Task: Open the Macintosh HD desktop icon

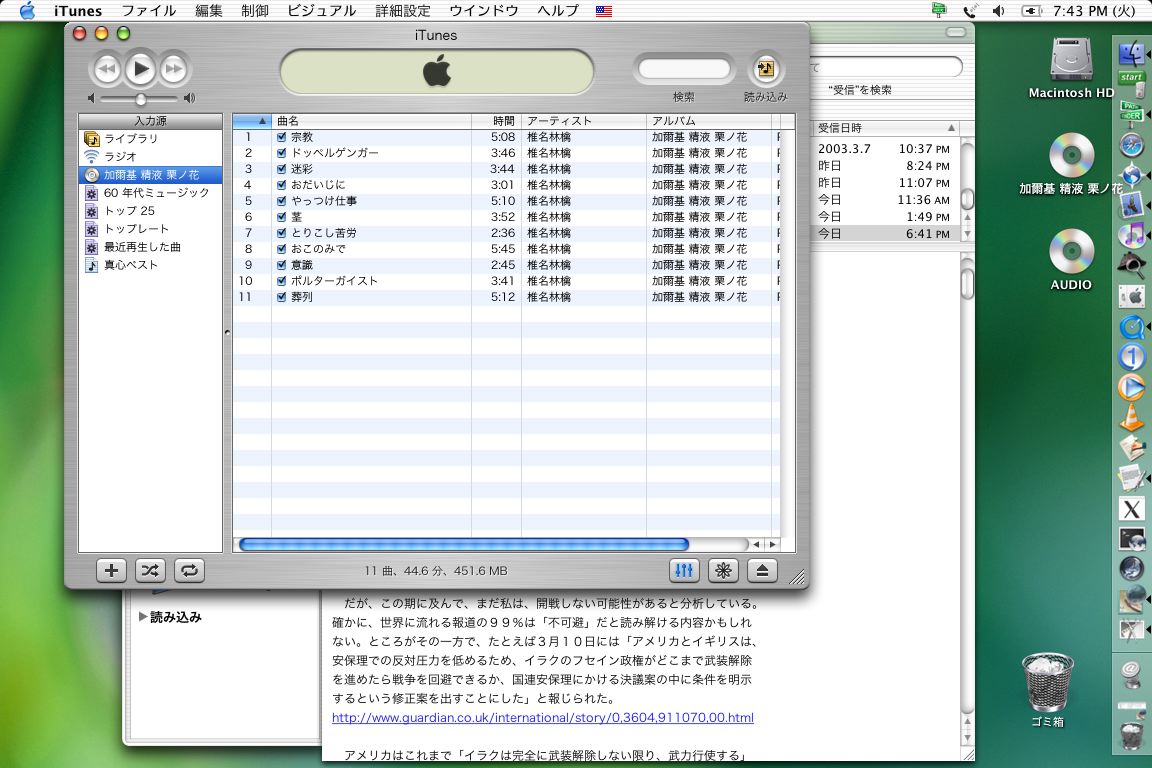Action: [x=1071, y=68]
